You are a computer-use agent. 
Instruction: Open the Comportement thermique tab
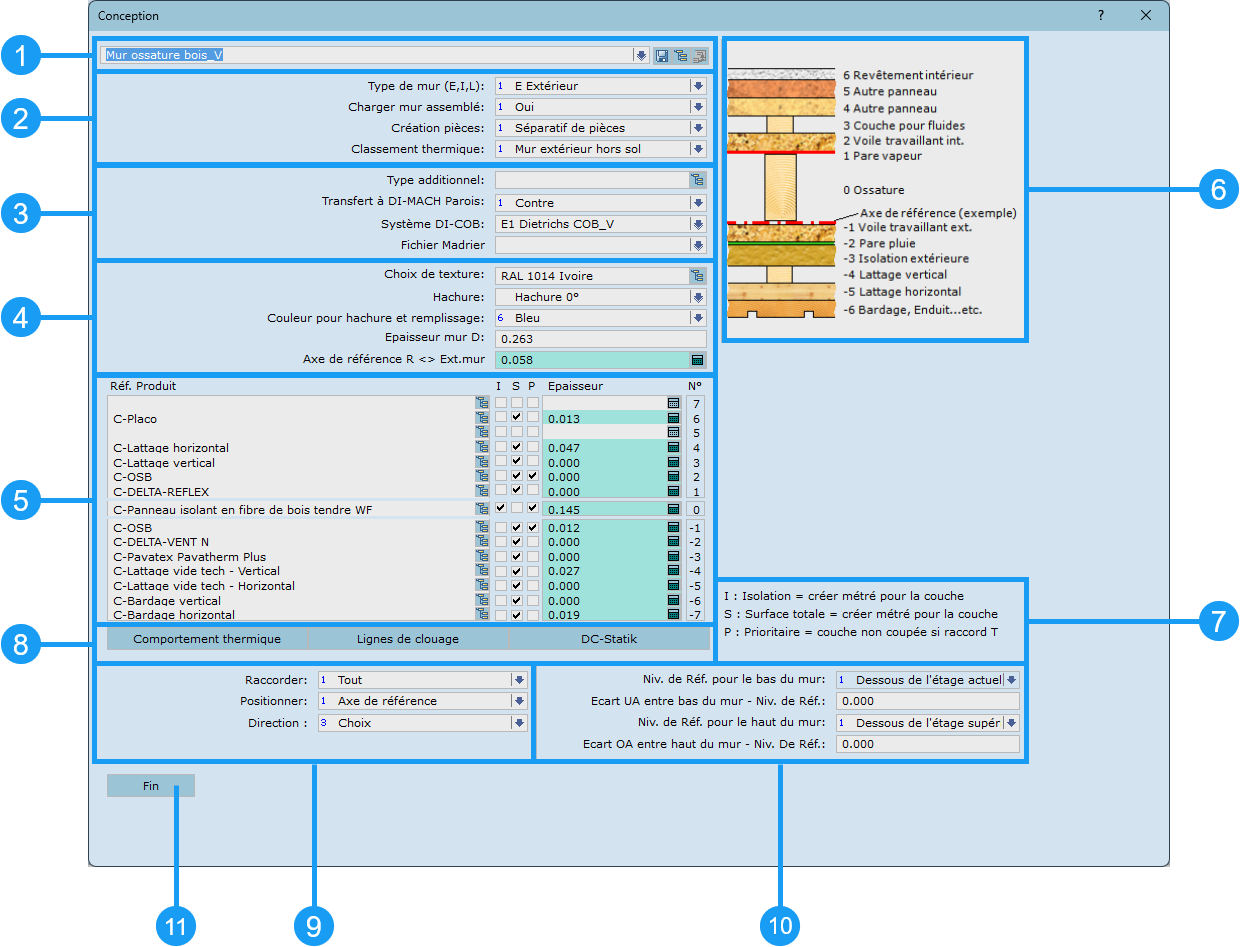click(x=207, y=639)
